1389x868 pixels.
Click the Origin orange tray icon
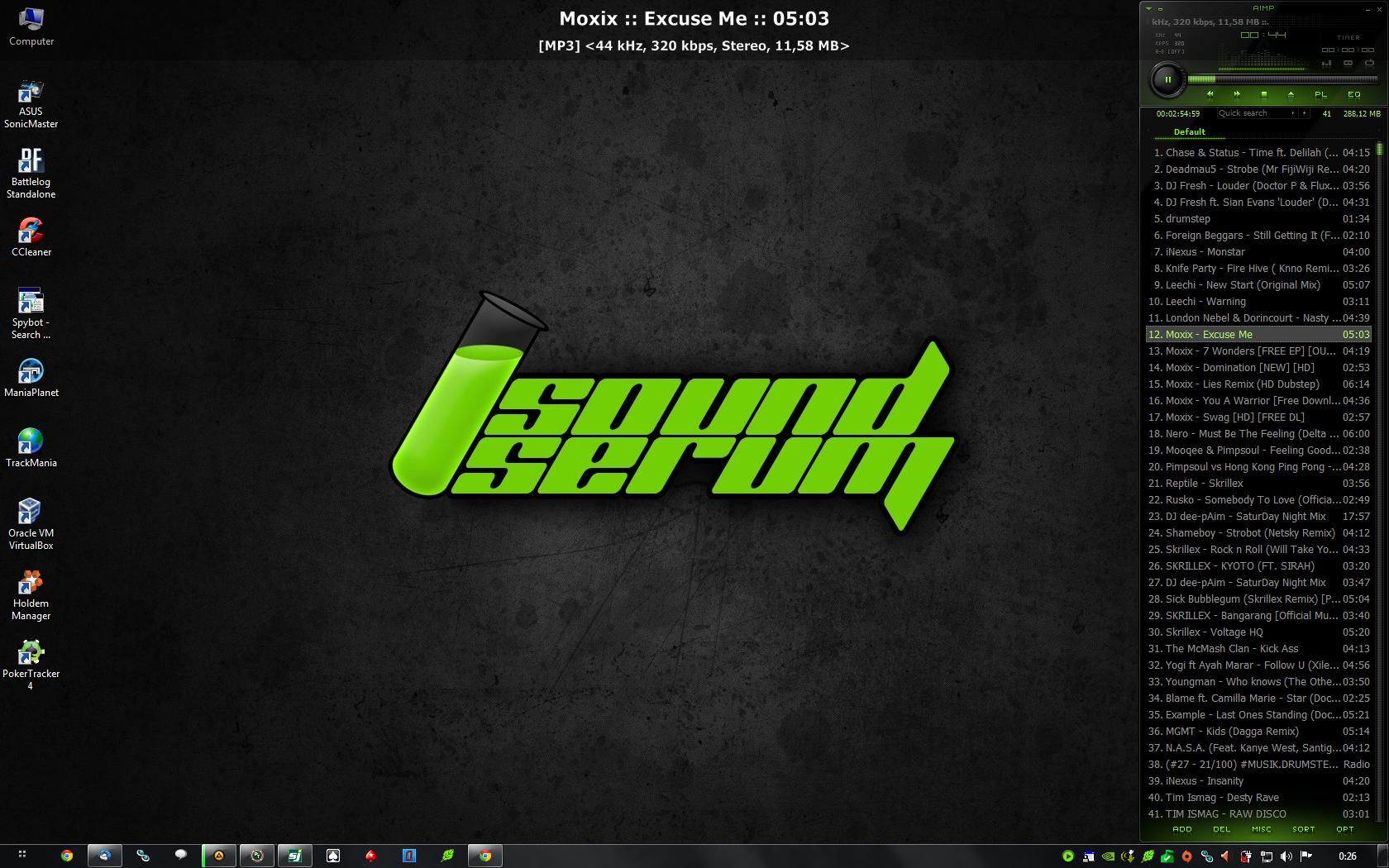coord(1187,856)
